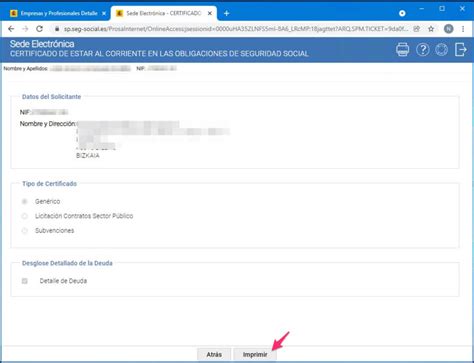This screenshot has height=363, width=474.
Task: Open the Chrome profile avatar
Action: click(x=448, y=29)
